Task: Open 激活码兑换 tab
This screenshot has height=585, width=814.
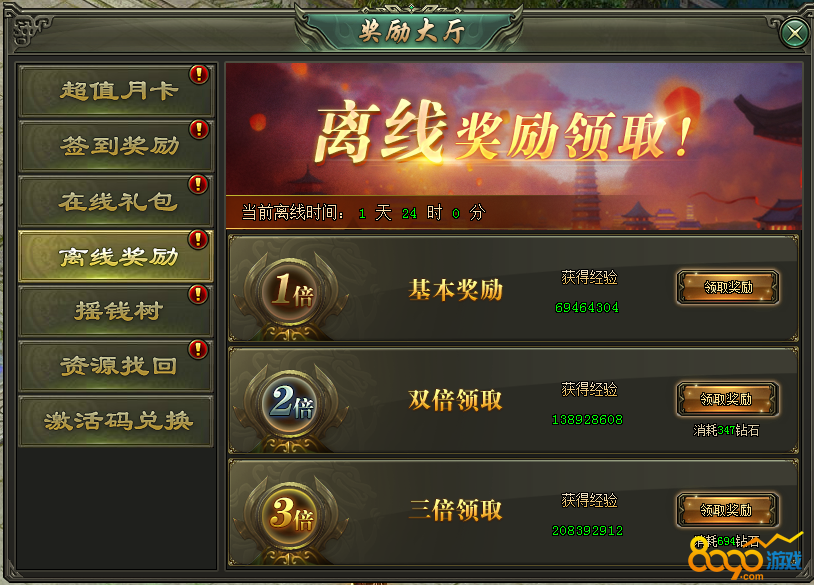Action: [x=116, y=421]
